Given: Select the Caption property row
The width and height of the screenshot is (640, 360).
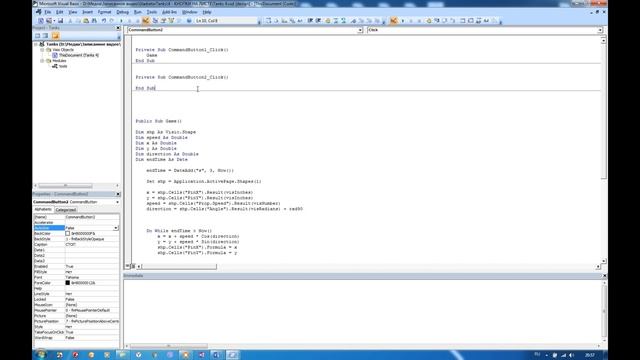Looking at the screenshot, I should tap(76, 244).
